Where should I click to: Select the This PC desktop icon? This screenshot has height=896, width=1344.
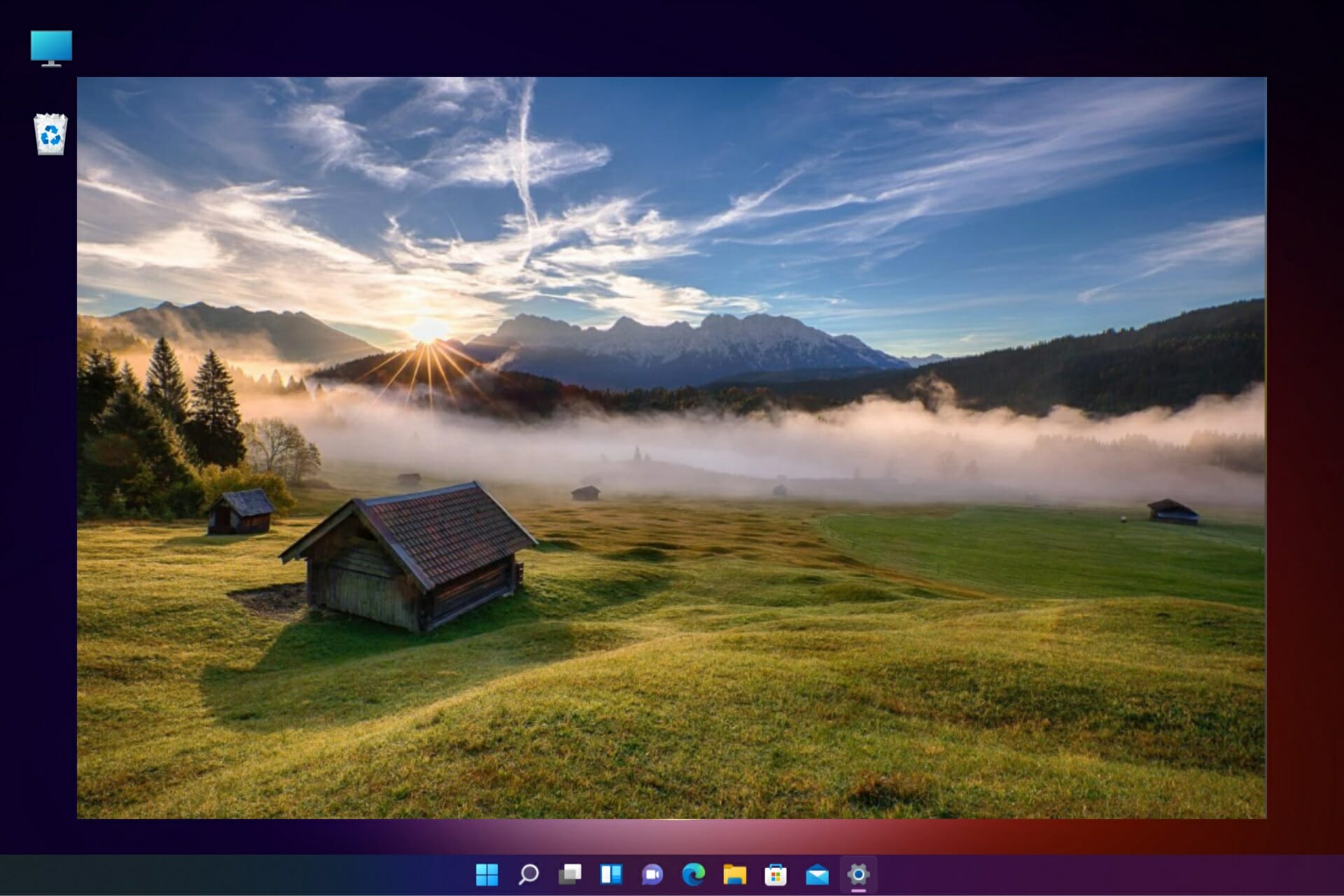tap(52, 46)
